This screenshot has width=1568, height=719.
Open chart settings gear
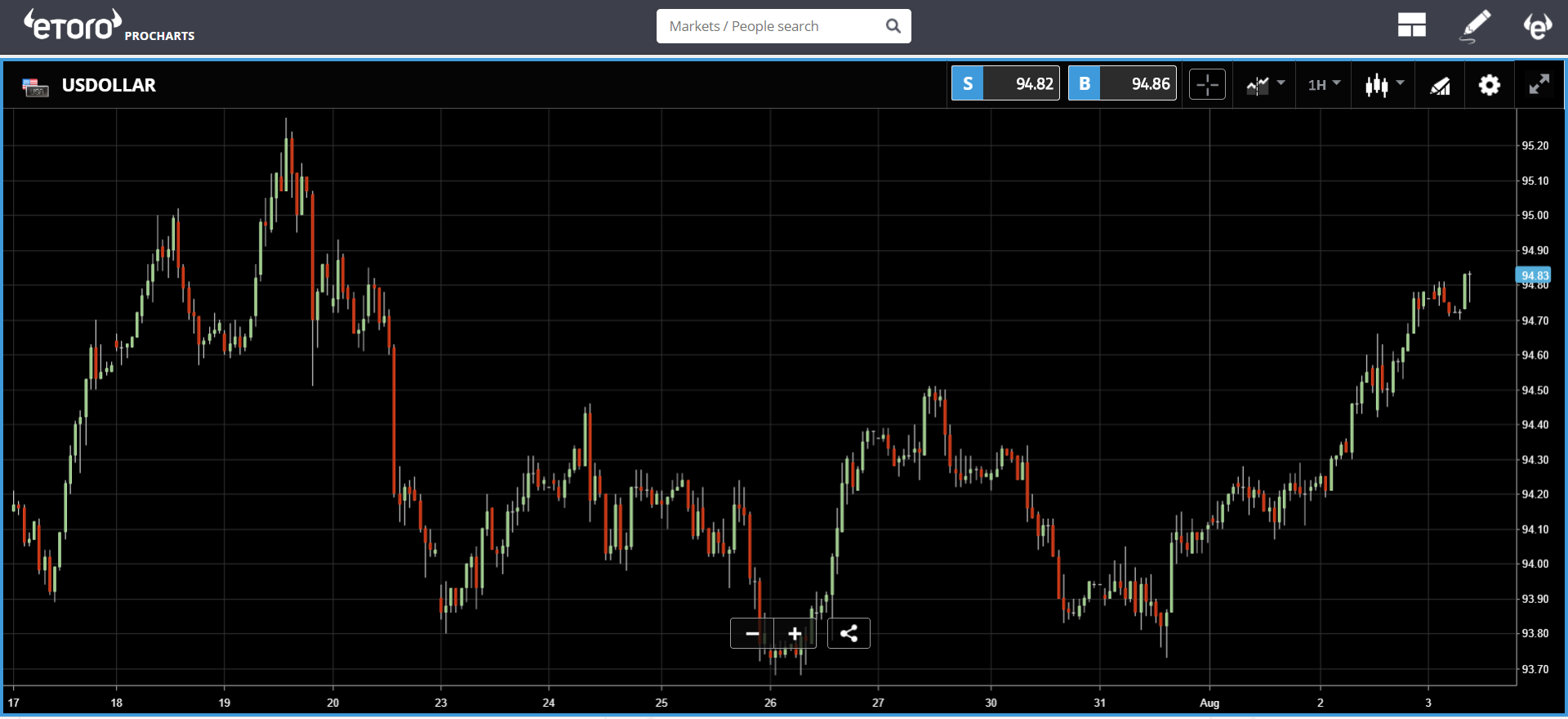click(x=1489, y=85)
